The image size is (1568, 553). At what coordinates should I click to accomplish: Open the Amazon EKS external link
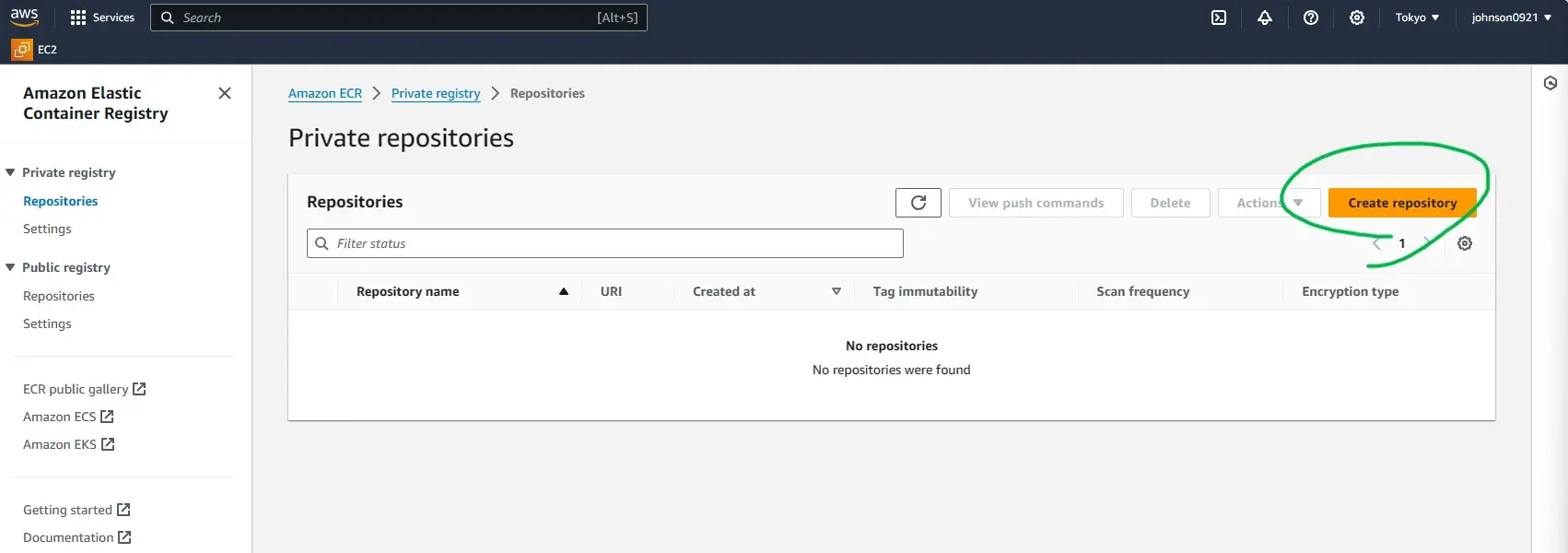[68, 444]
